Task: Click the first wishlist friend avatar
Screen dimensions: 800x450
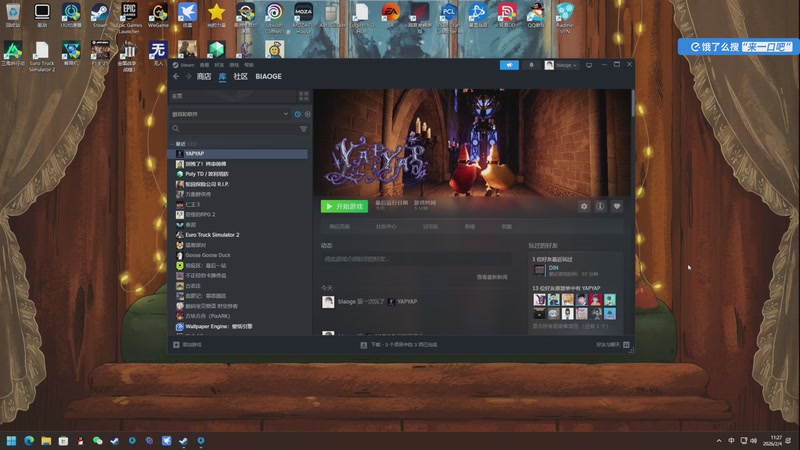Action: click(x=539, y=300)
